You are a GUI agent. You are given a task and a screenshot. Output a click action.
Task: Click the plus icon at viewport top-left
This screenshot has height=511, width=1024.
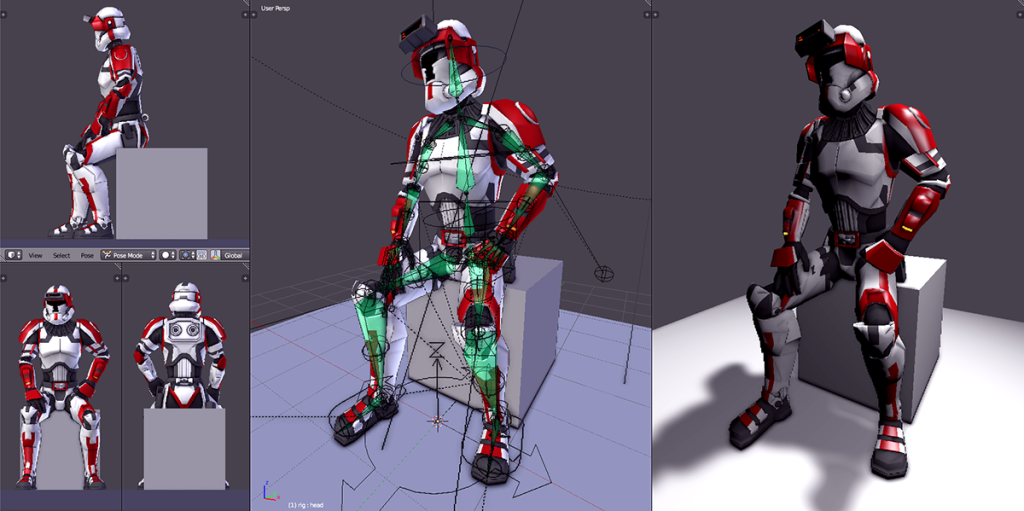[x=256, y=16]
